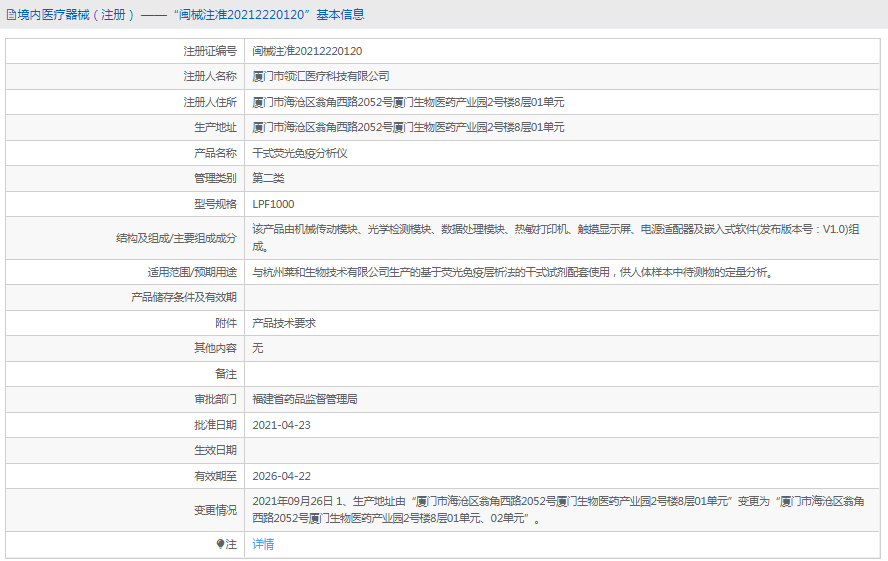Click the 批准日期 label
Viewport: 888px width, 561px height.
tap(215, 425)
